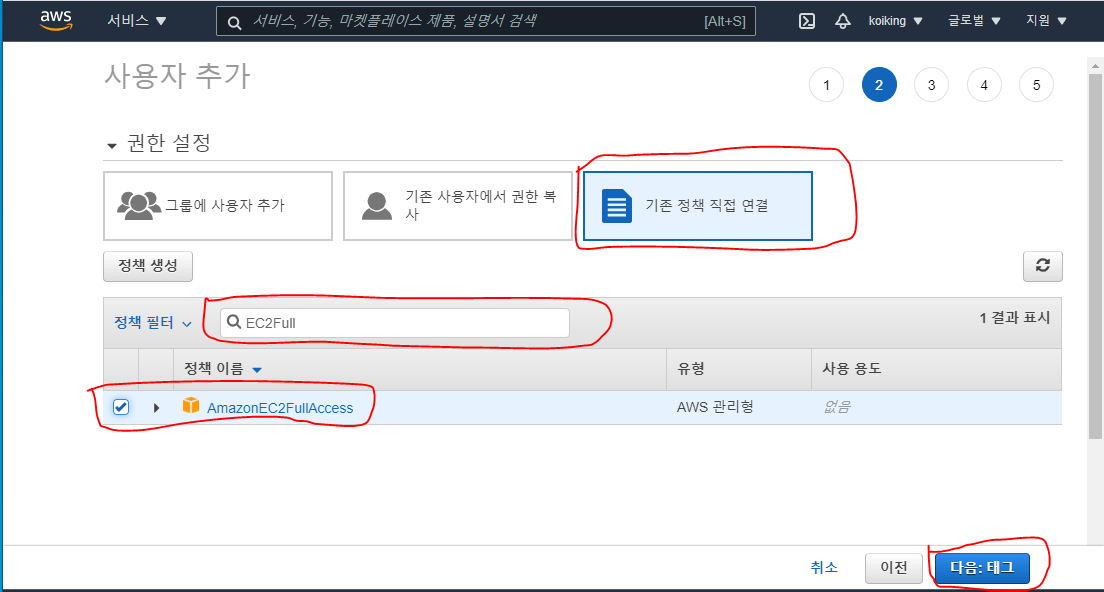
Task: Select 기존 정책 직접 연결 option
Action: [698, 206]
